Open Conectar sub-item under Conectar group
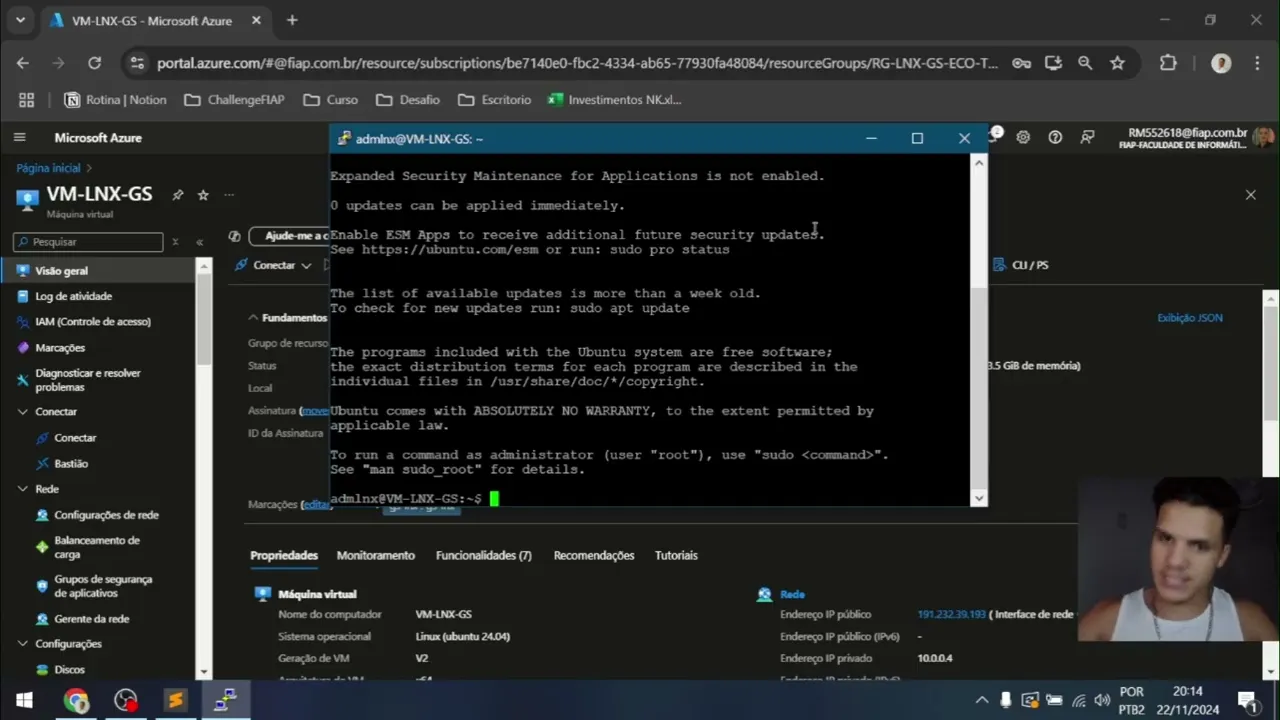Image resolution: width=1280 pixels, height=720 pixels. tap(75, 438)
